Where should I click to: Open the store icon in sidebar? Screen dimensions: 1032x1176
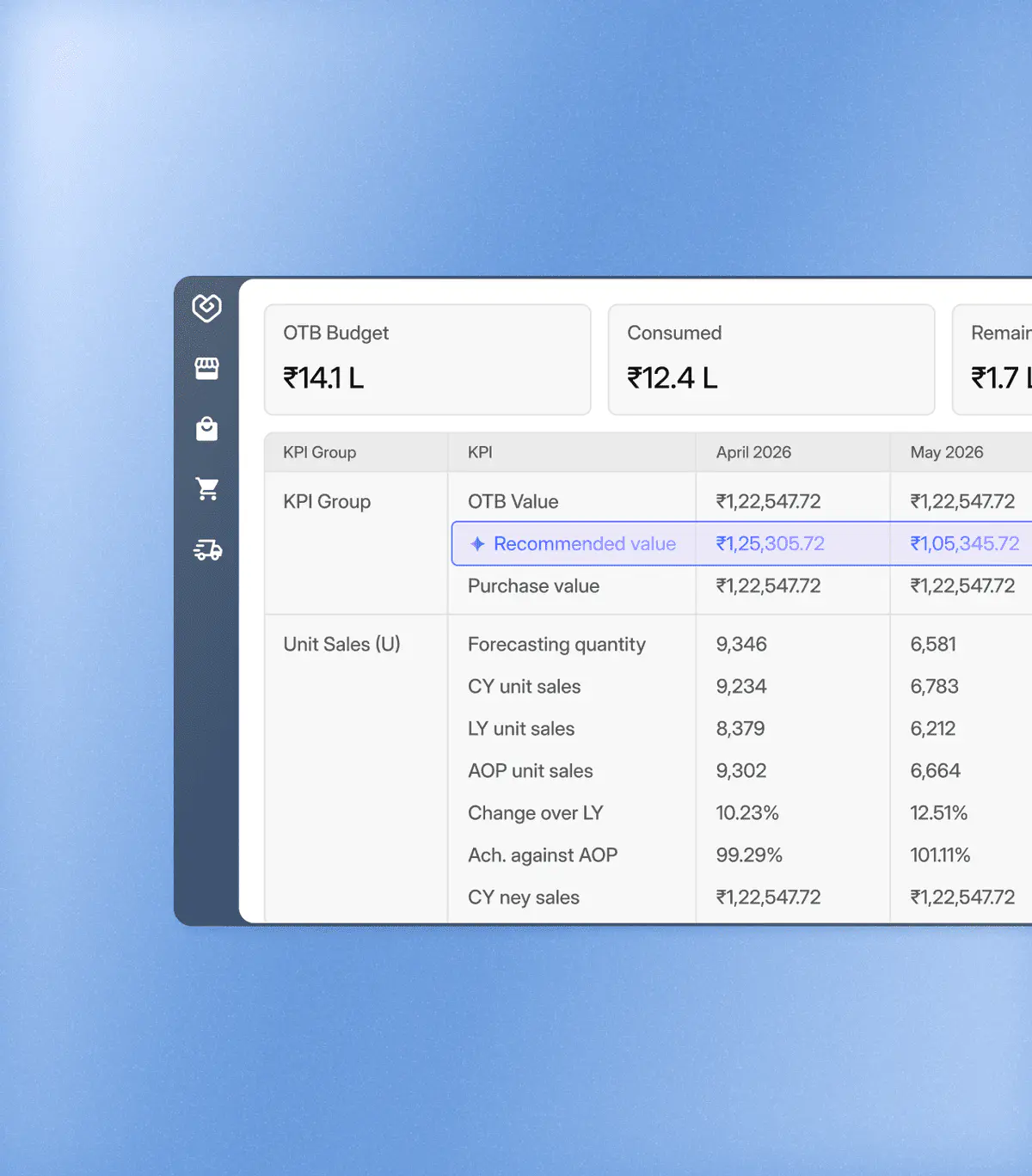pyautogui.click(x=206, y=369)
